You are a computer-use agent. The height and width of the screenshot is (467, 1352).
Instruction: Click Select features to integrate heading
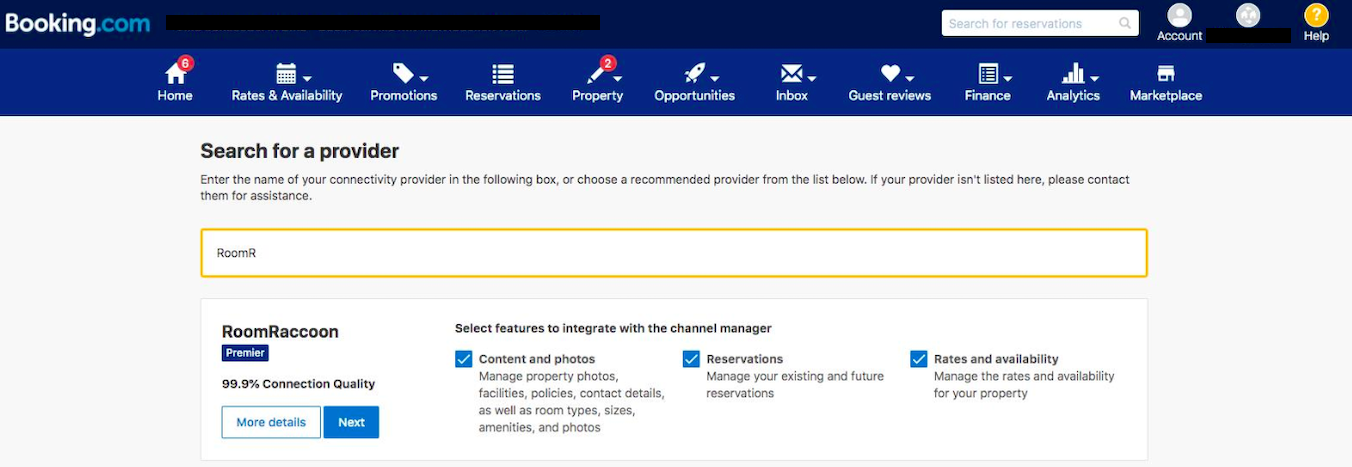[x=613, y=328]
